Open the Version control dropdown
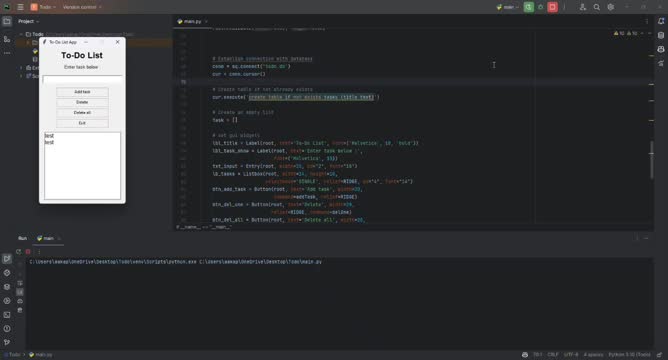 [82, 7]
